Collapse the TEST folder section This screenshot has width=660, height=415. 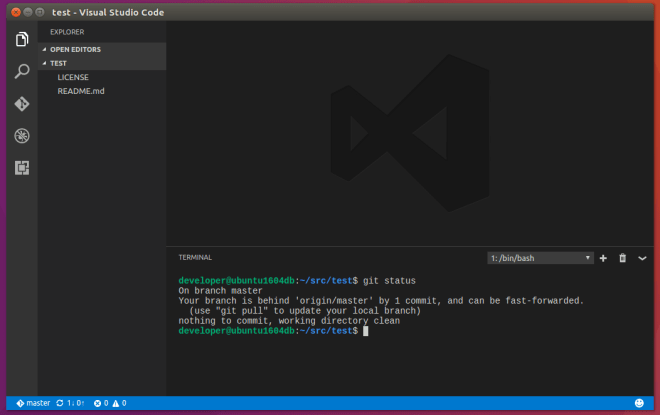(x=58, y=62)
